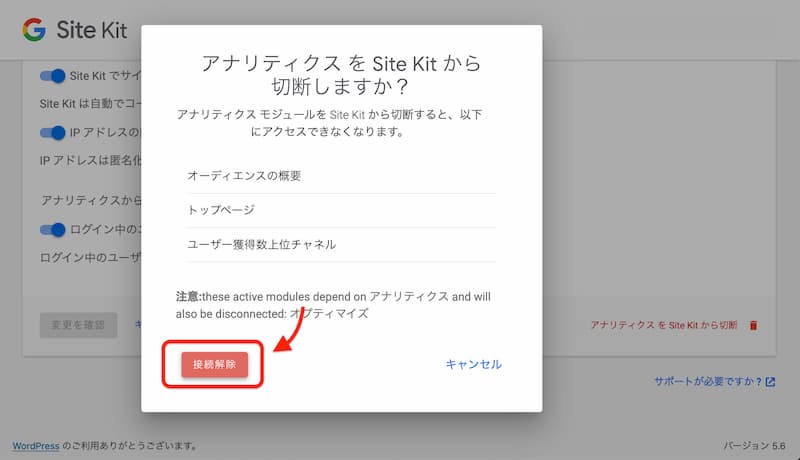This screenshot has width=800, height=460.
Task: Click the red trash icon
Action: point(753,325)
